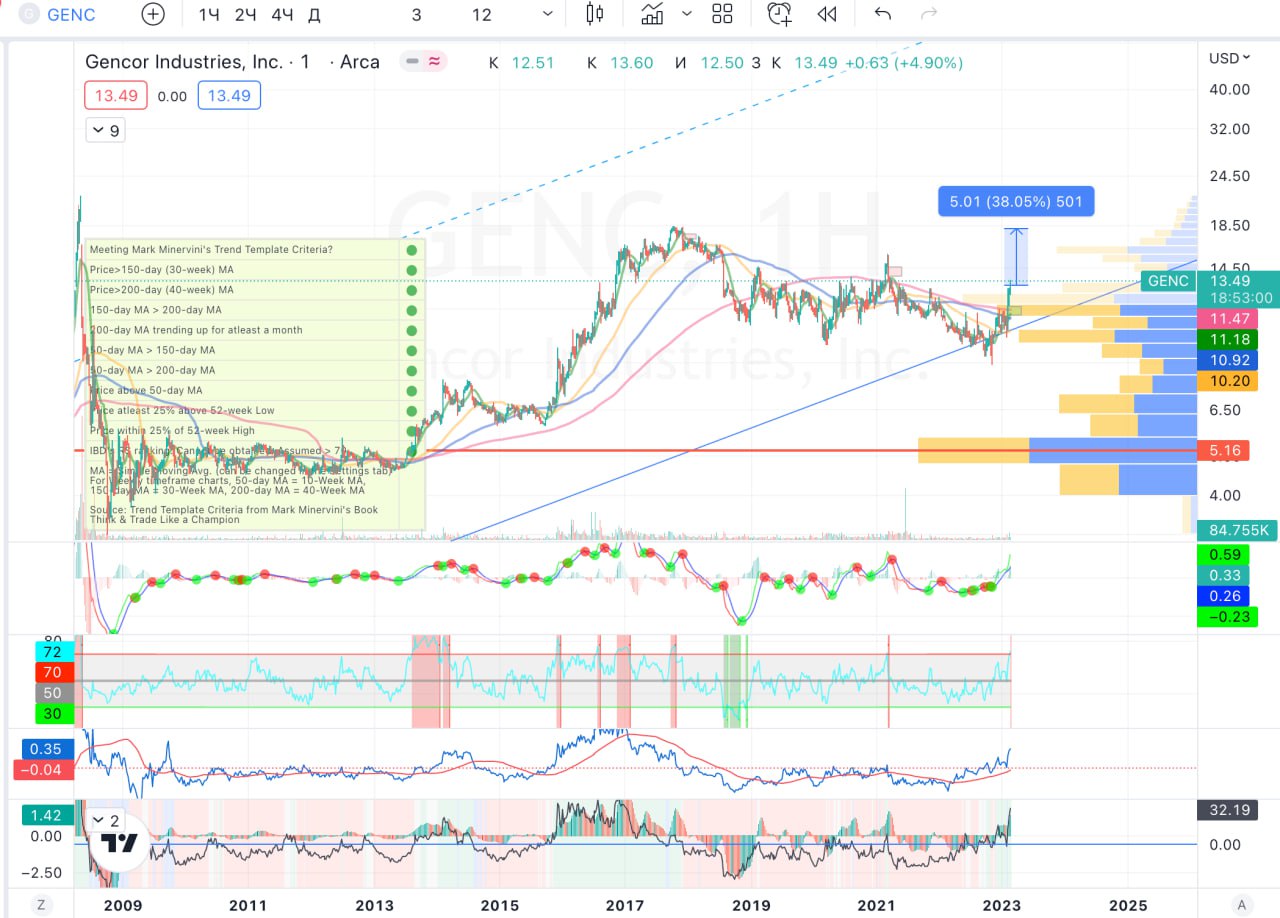Click the GENC price label on scale

(x=1167, y=281)
